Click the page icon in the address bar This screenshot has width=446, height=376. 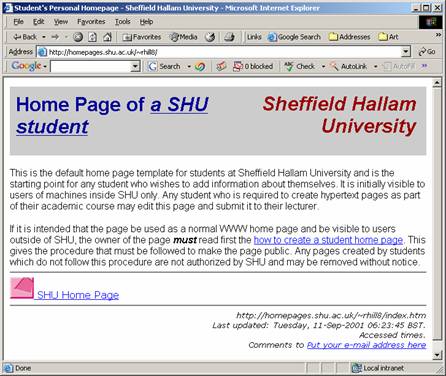tap(42, 52)
